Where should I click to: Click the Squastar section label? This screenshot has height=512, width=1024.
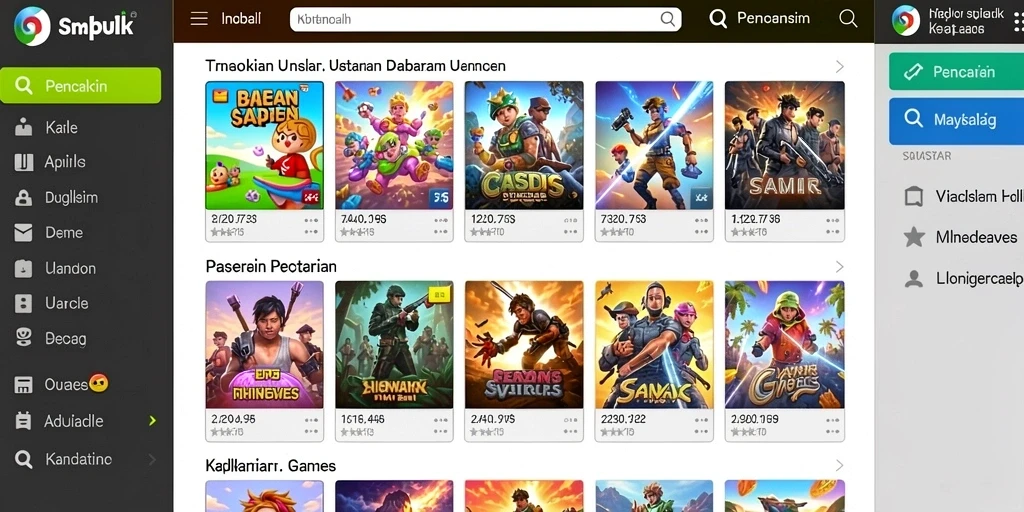(x=926, y=156)
